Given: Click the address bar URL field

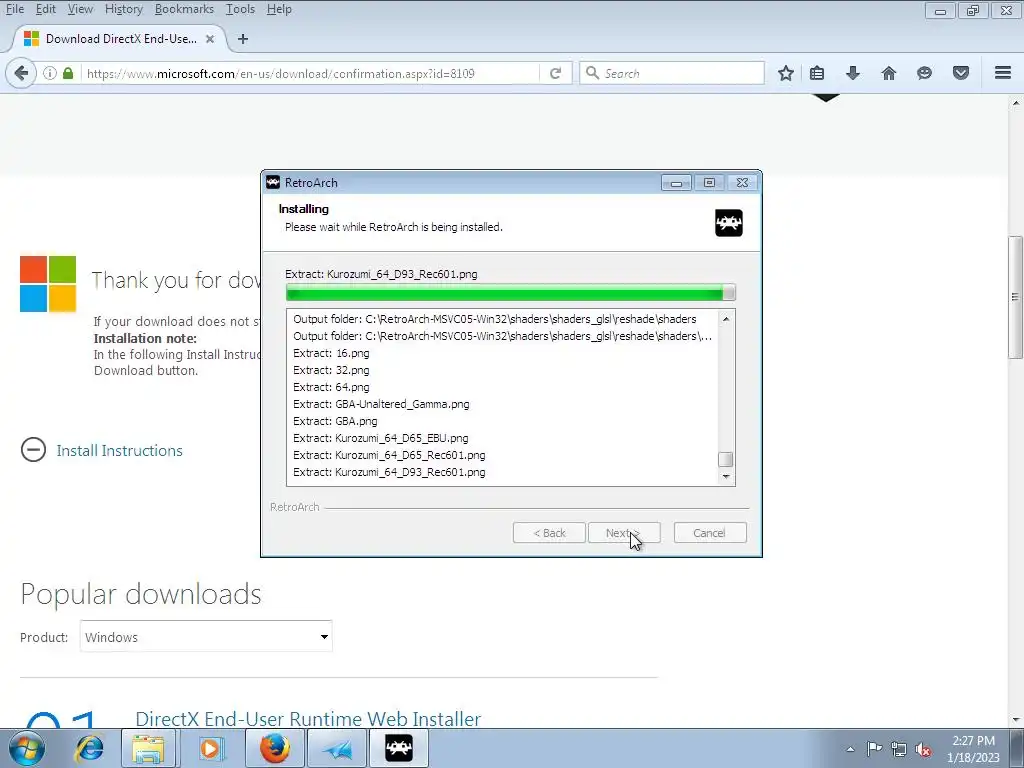Looking at the screenshot, I should click(x=311, y=73).
